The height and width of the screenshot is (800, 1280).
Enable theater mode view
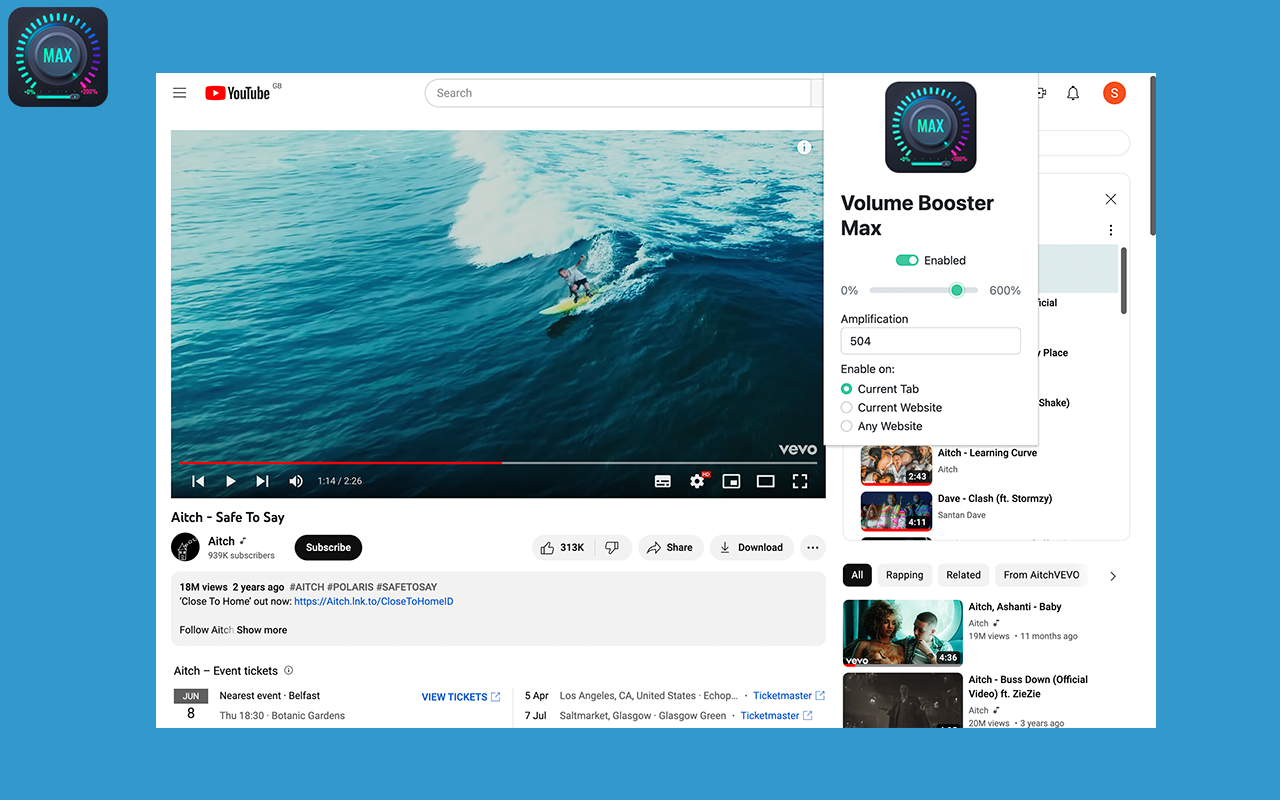click(765, 481)
